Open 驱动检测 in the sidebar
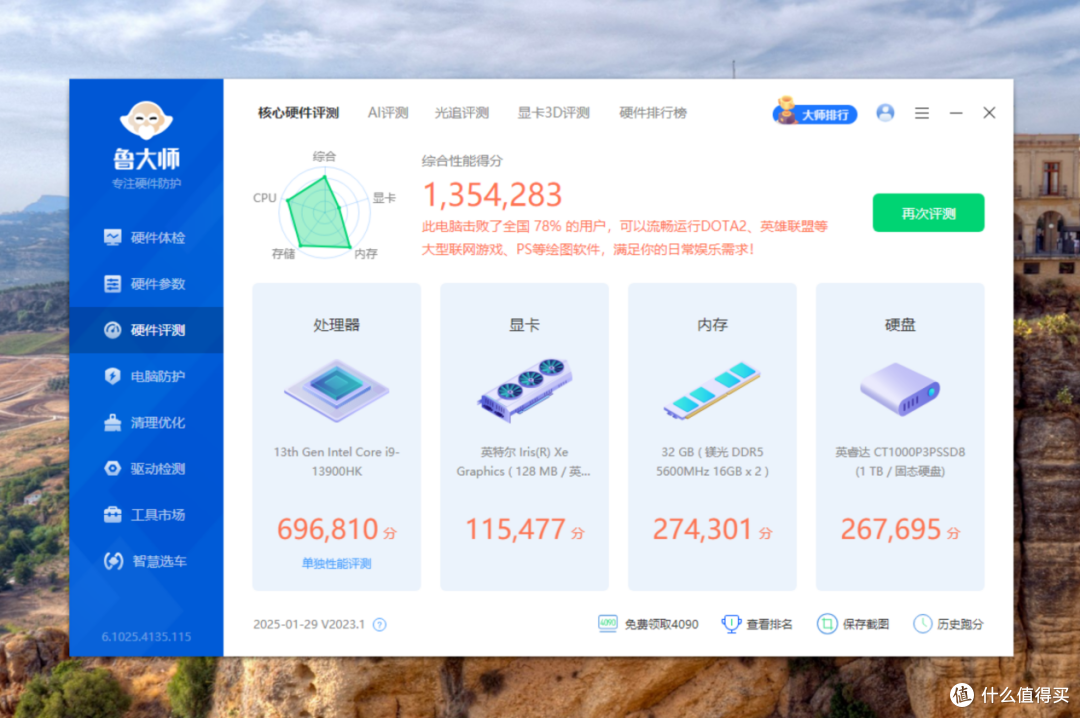 click(x=146, y=469)
